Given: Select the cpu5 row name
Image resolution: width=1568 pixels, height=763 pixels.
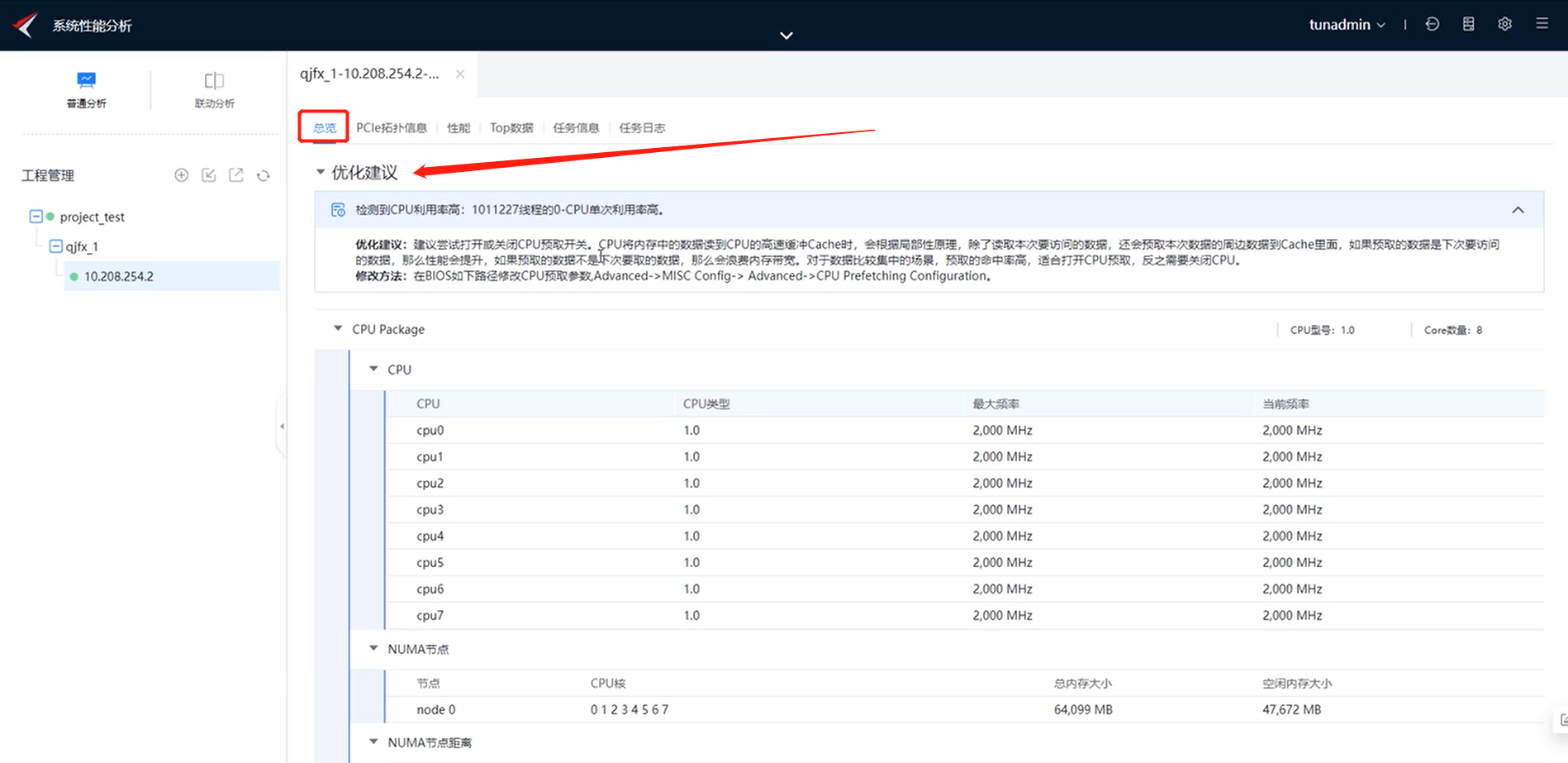Looking at the screenshot, I should click(x=430, y=562).
